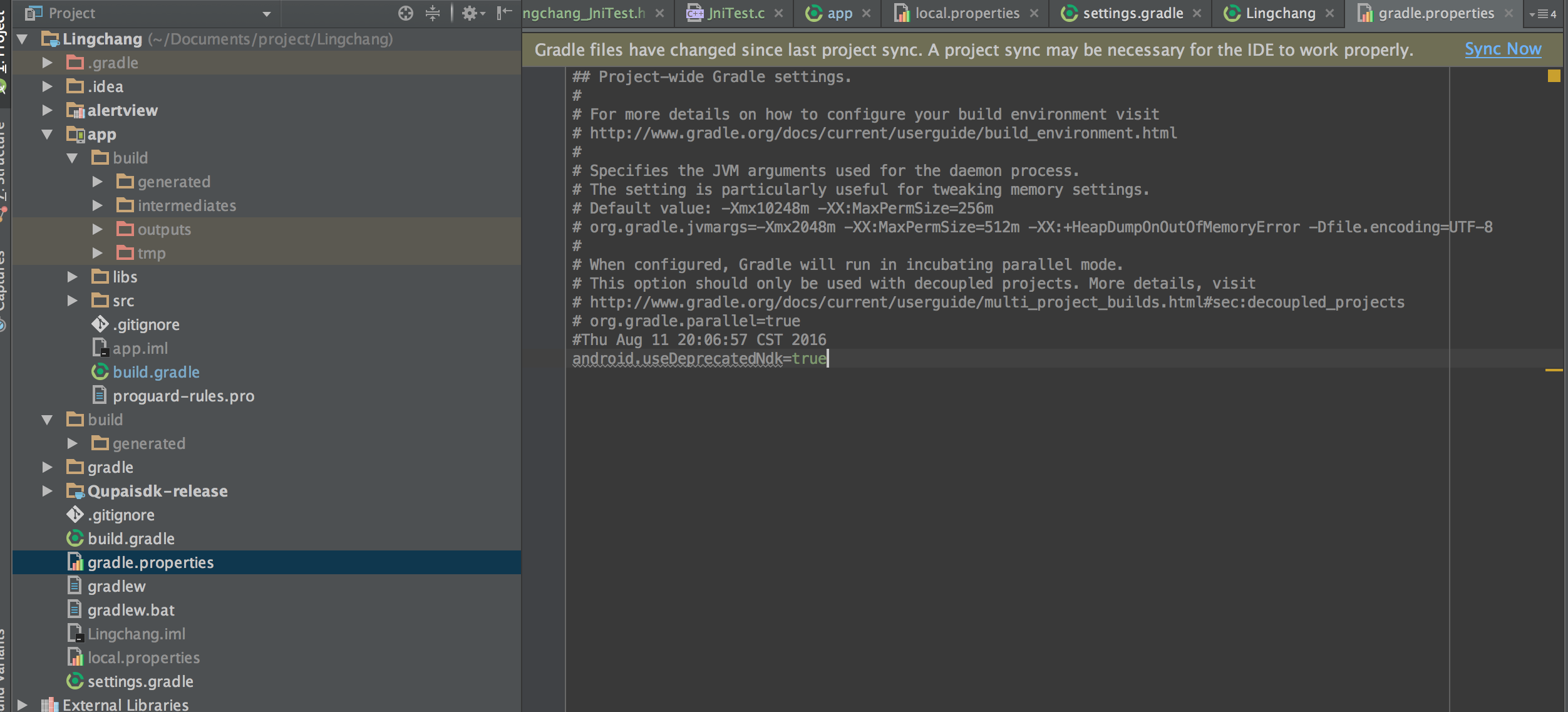1568x712 pixels.
Task: Show hidden tabs list dropdown
Action: pos(1543,14)
